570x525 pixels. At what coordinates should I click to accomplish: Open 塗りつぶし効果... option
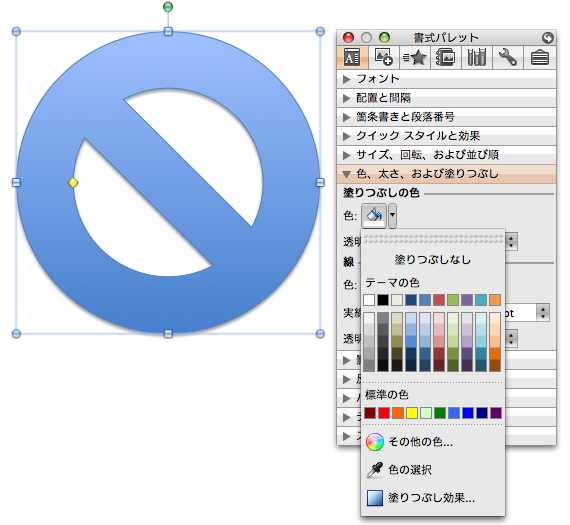pos(431,498)
